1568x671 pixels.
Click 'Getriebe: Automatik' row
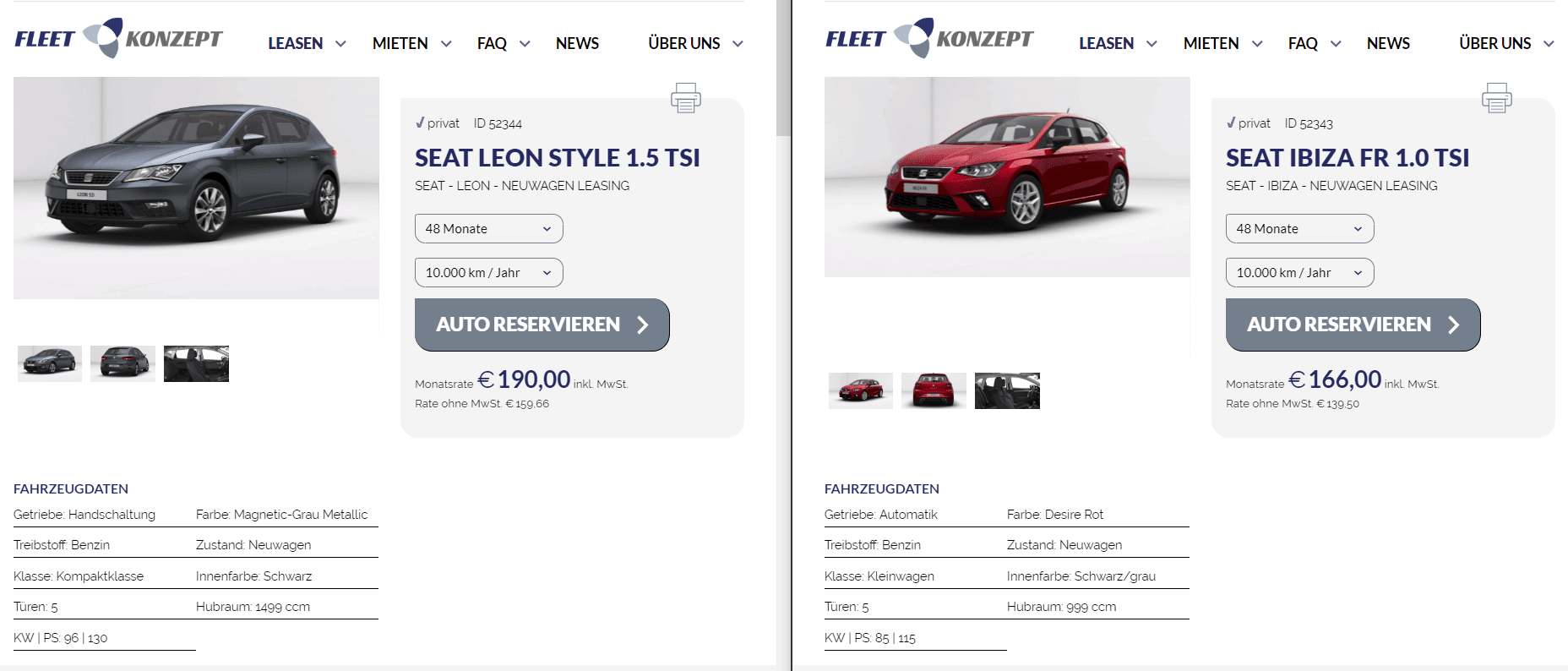click(x=881, y=515)
